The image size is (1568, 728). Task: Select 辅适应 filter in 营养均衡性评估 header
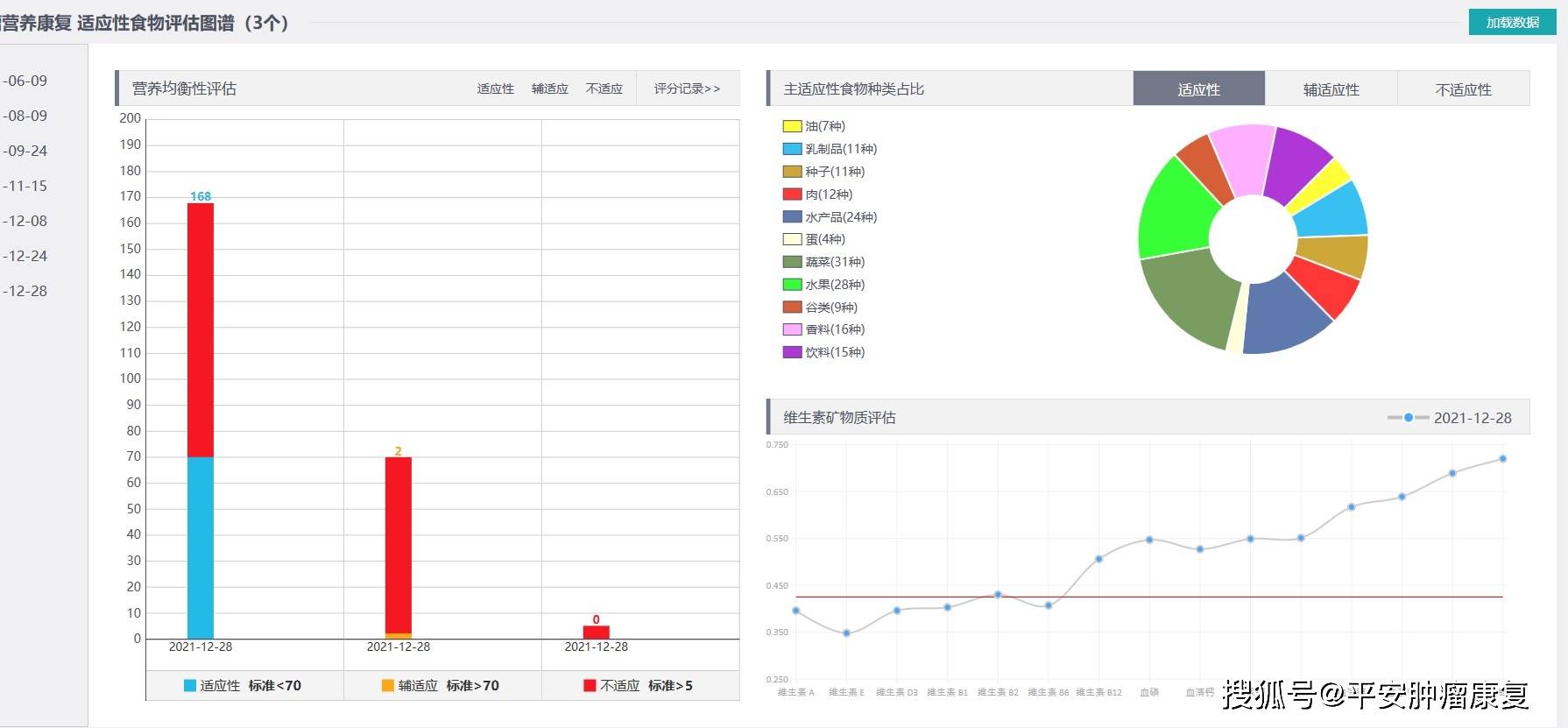coord(550,88)
